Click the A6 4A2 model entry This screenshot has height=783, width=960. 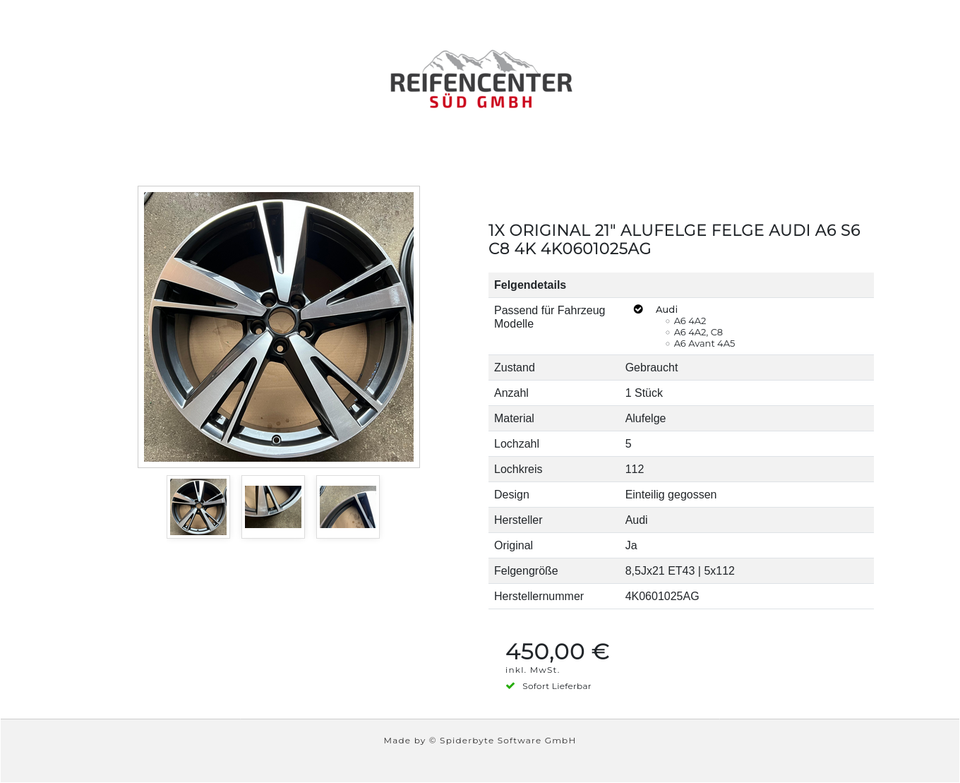click(689, 321)
